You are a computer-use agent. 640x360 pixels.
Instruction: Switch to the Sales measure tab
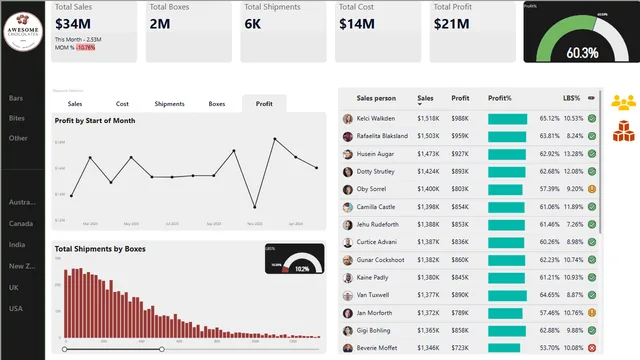click(x=75, y=104)
